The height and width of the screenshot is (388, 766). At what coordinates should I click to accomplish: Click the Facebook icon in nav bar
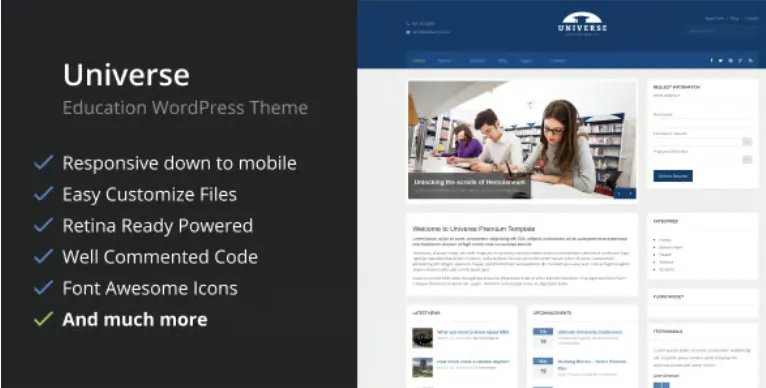coord(711,61)
